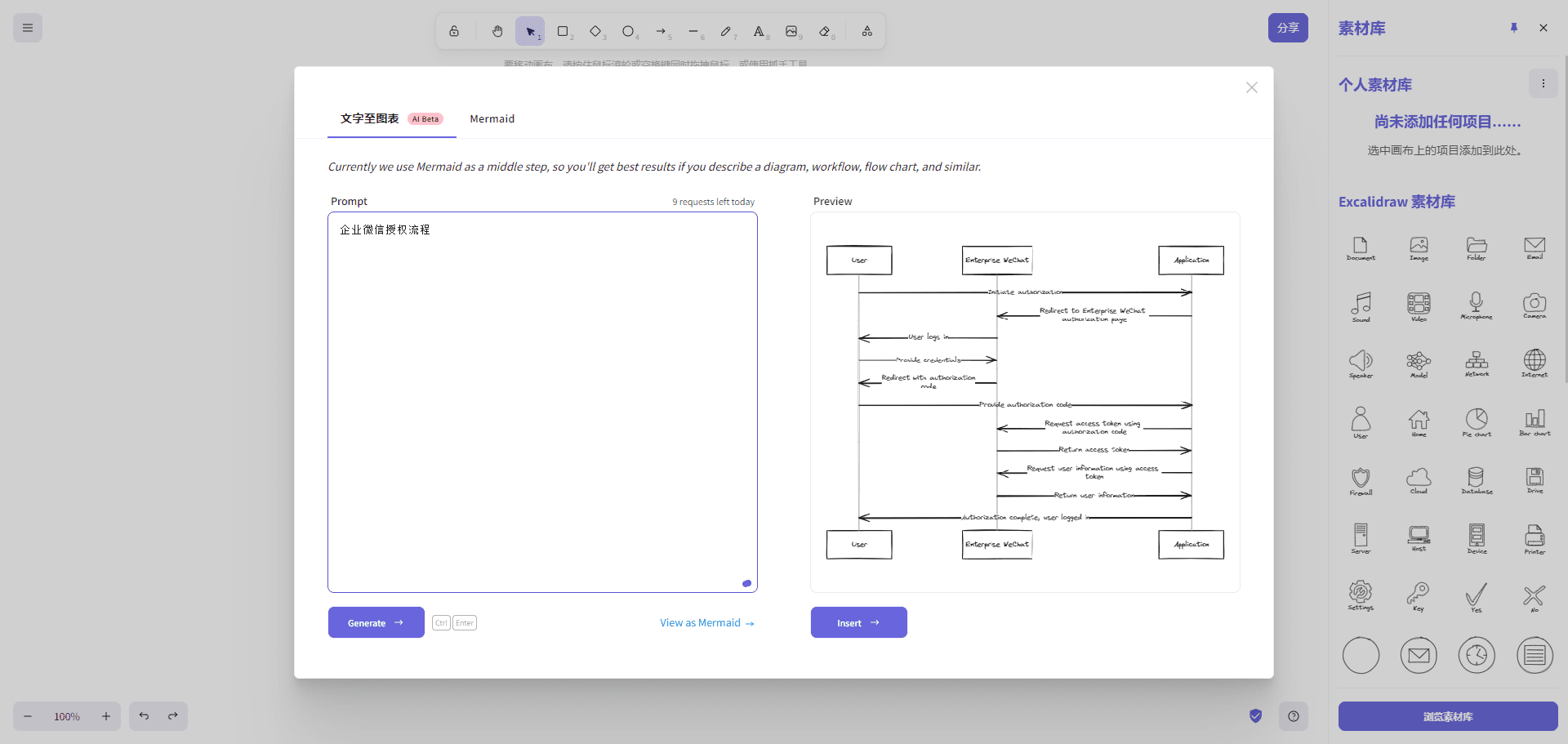Open the hamburger main menu
This screenshot has width=1568, height=744.
pos(28,28)
